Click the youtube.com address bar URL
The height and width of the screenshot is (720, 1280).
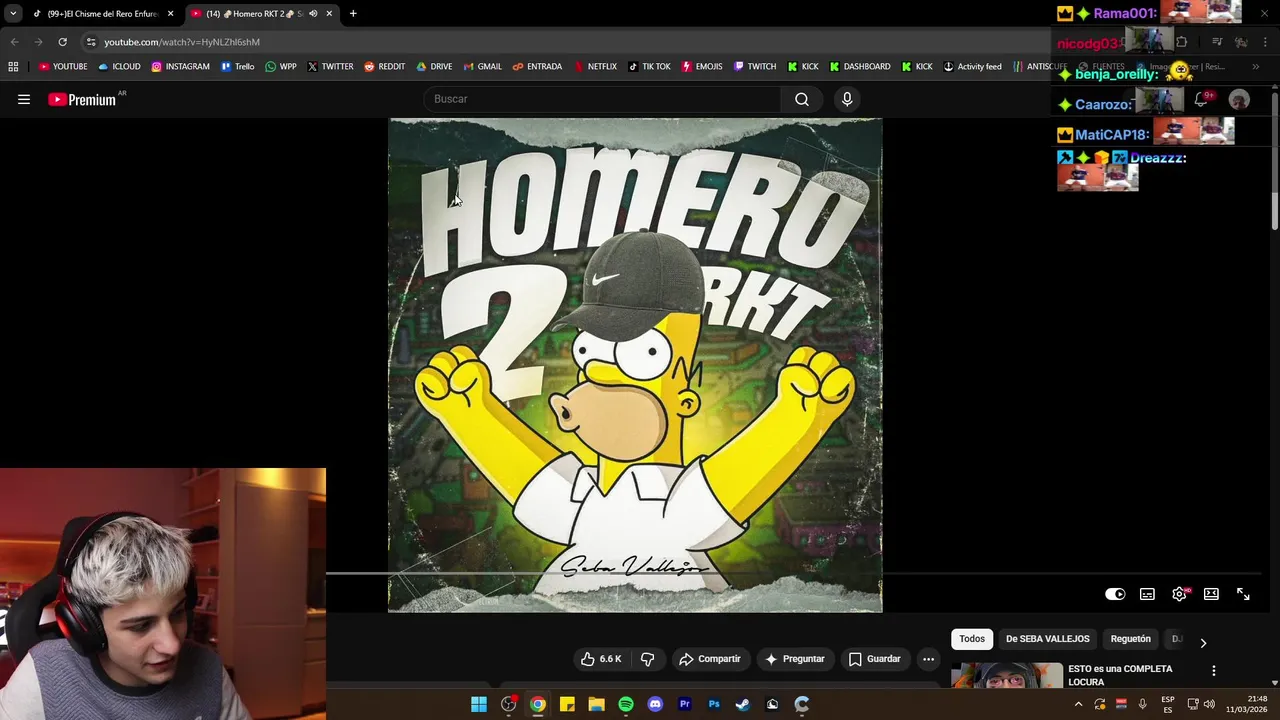coord(182,42)
